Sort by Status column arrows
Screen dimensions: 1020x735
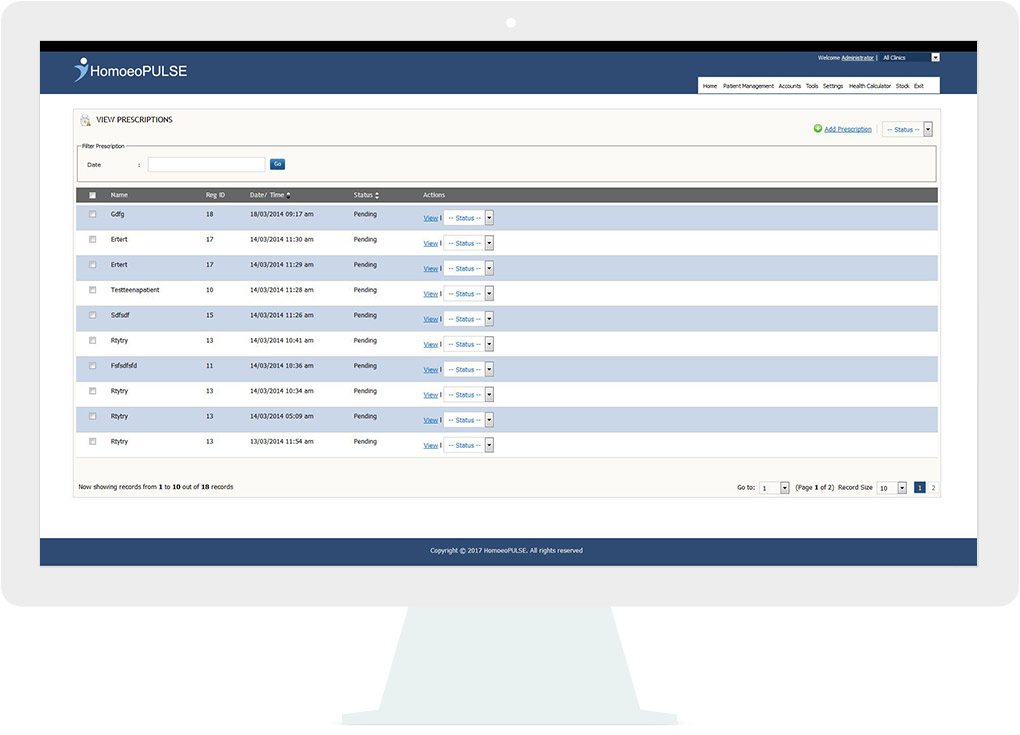[x=376, y=195]
